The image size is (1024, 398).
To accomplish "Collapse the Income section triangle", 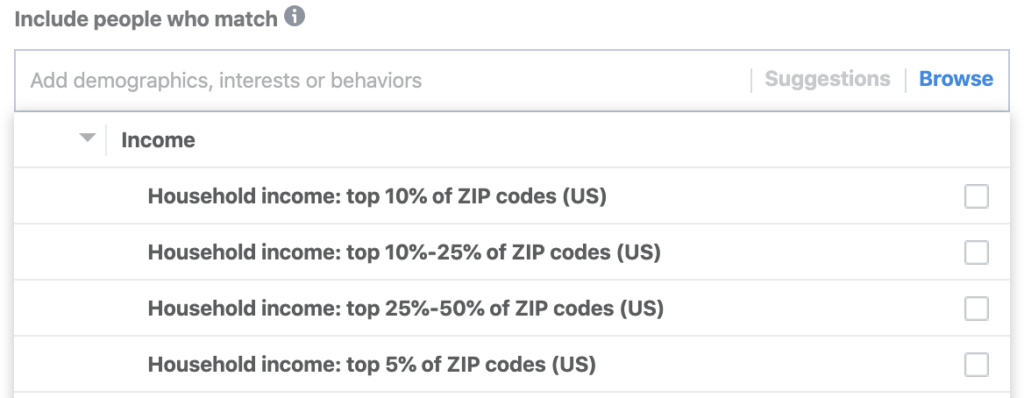I will click(88, 138).
